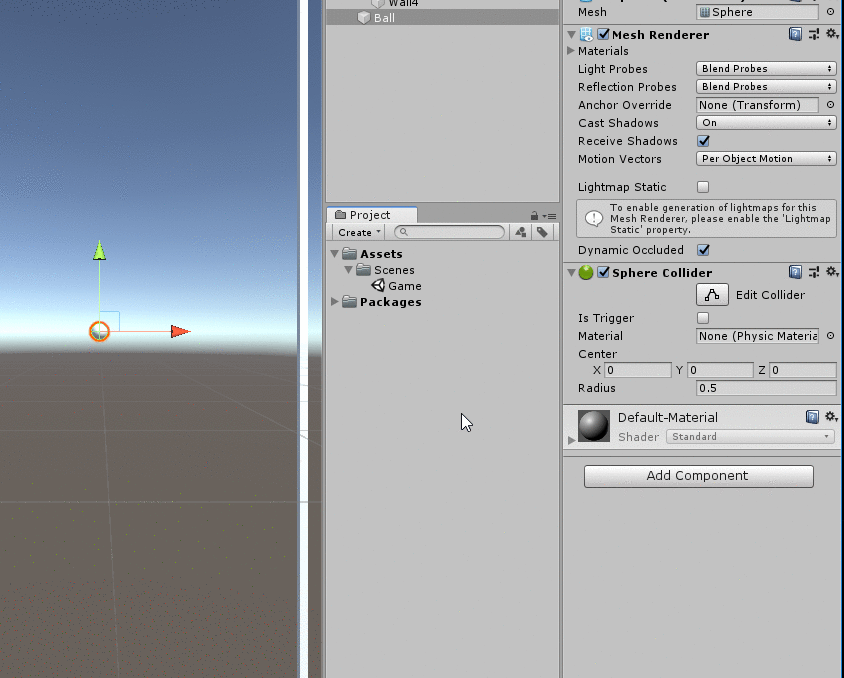Viewport: 844px width, 678px height.
Task: Click the Add Component button
Action: pyautogui.click(x=698, y=476)
